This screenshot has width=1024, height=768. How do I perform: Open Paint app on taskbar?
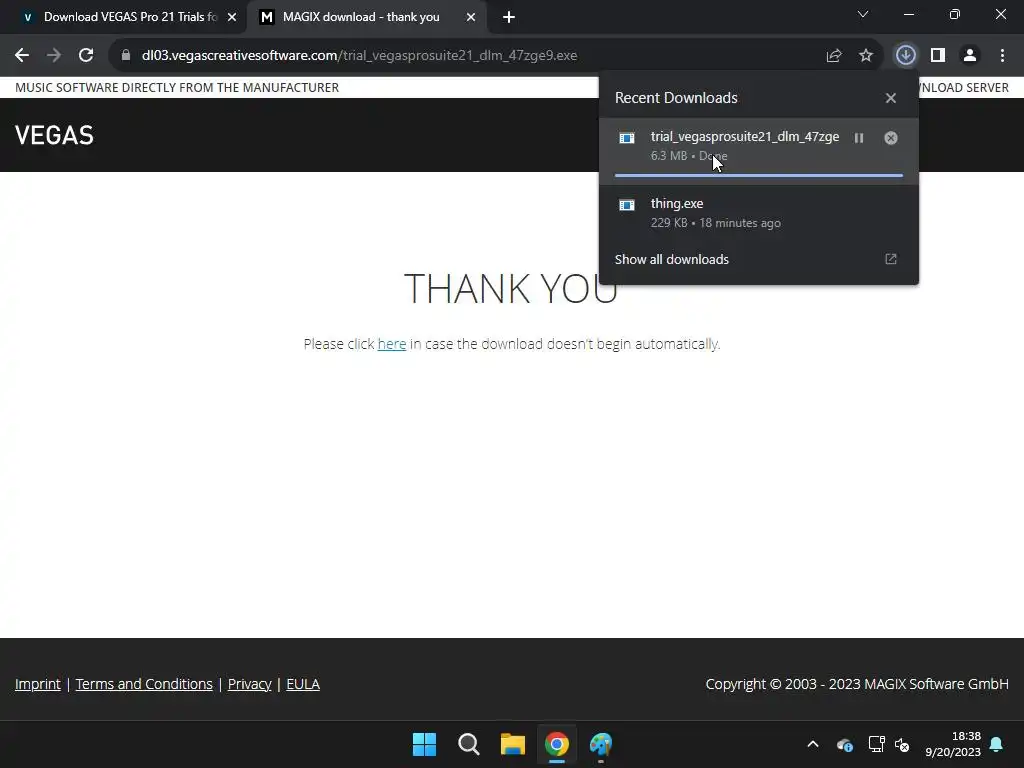pos(601,744)
